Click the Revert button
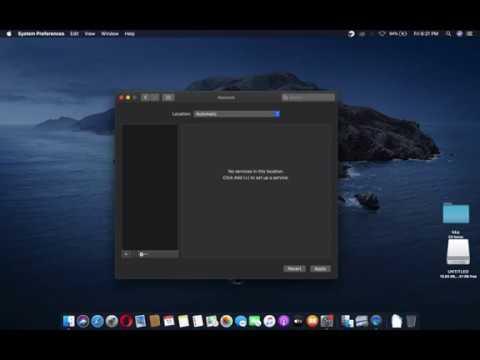This screenshot has height=360, width=480. pyautogui.click(x=294, y=269)
